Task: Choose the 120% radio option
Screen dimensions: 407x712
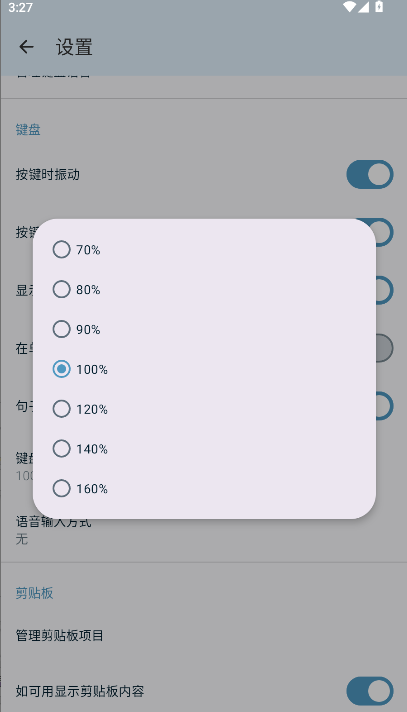Action: point(204,409)
